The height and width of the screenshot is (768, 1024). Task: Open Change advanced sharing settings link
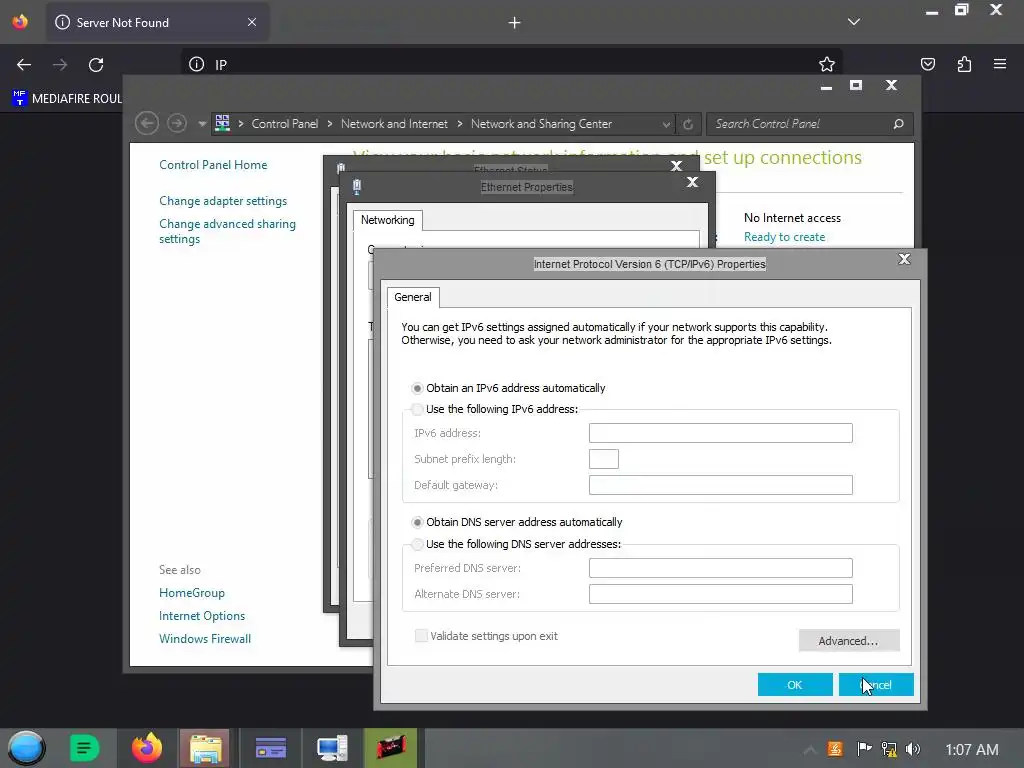227,231
